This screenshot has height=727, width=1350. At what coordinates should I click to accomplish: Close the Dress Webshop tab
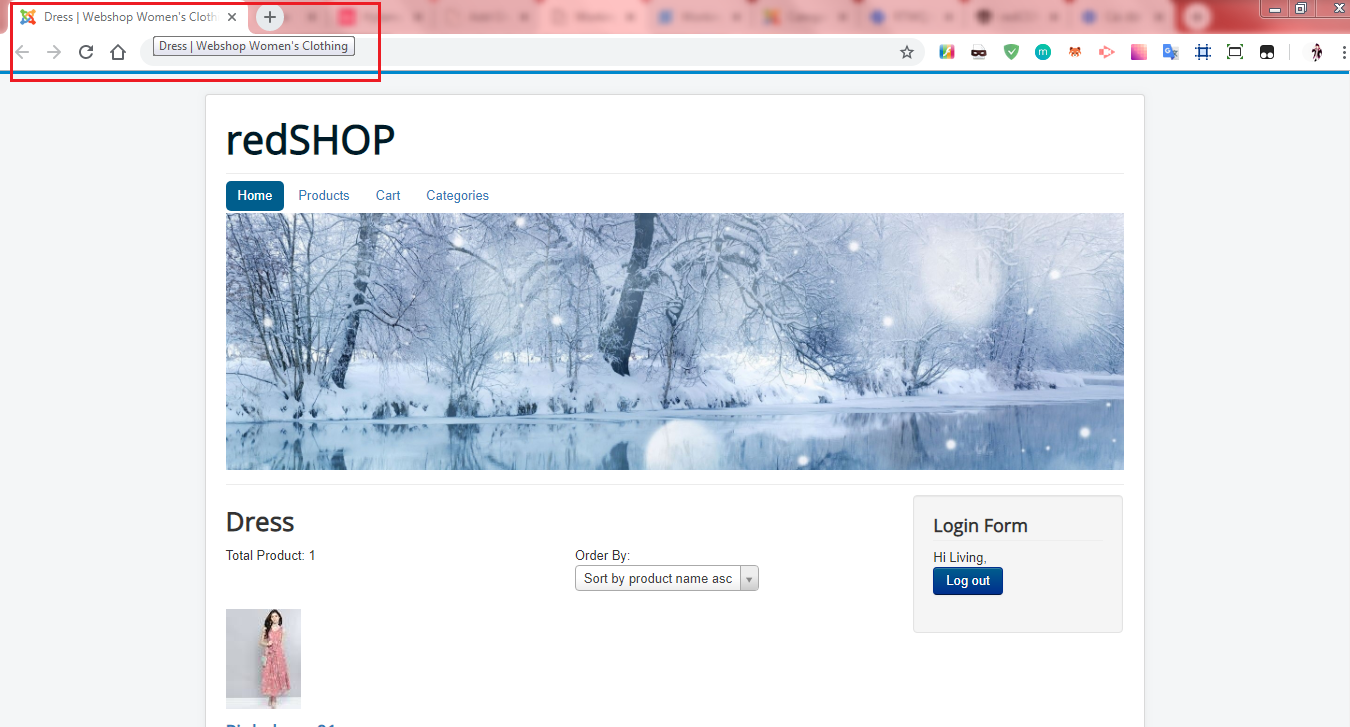click(232, 17)
